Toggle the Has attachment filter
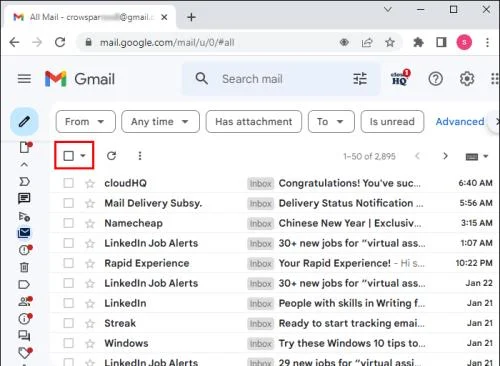The width and height of the screenshot is (500, 366). pos(254,122)
